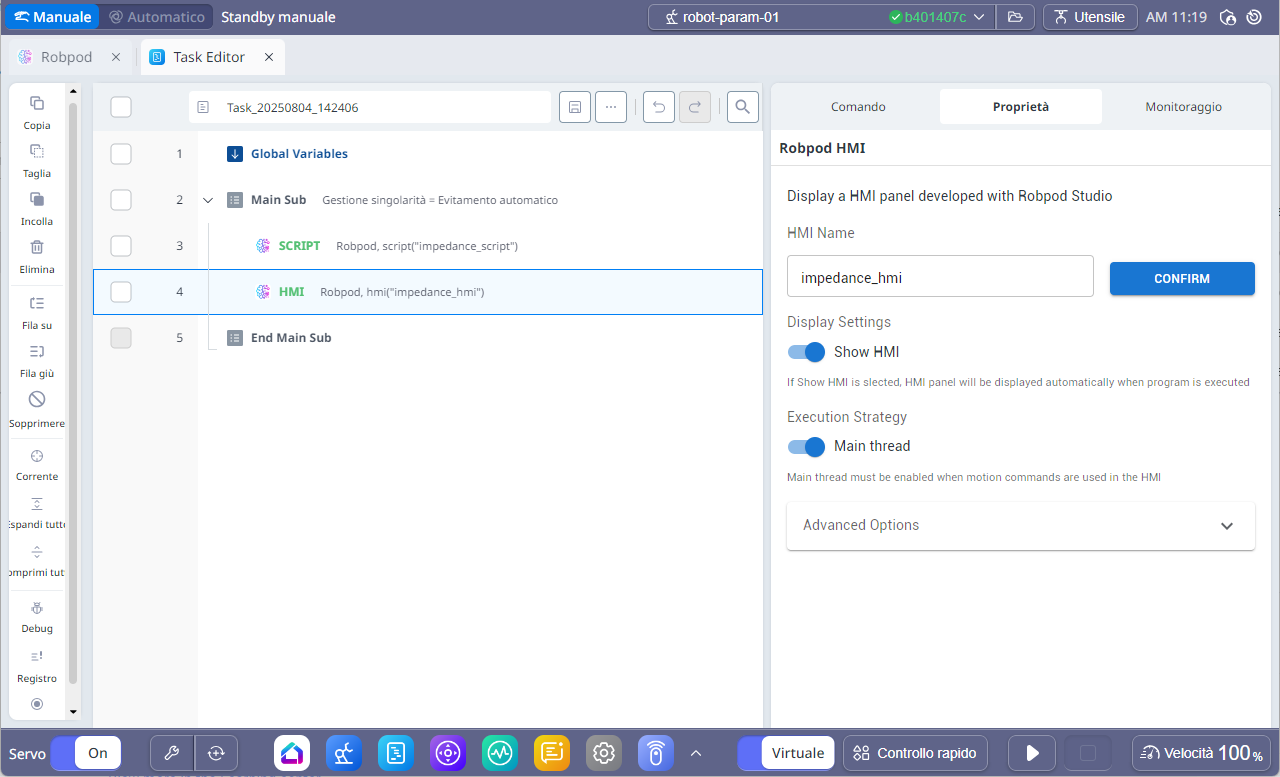Click the save task icon
This screenshot has width=1280, height=777.
point(574,107)
